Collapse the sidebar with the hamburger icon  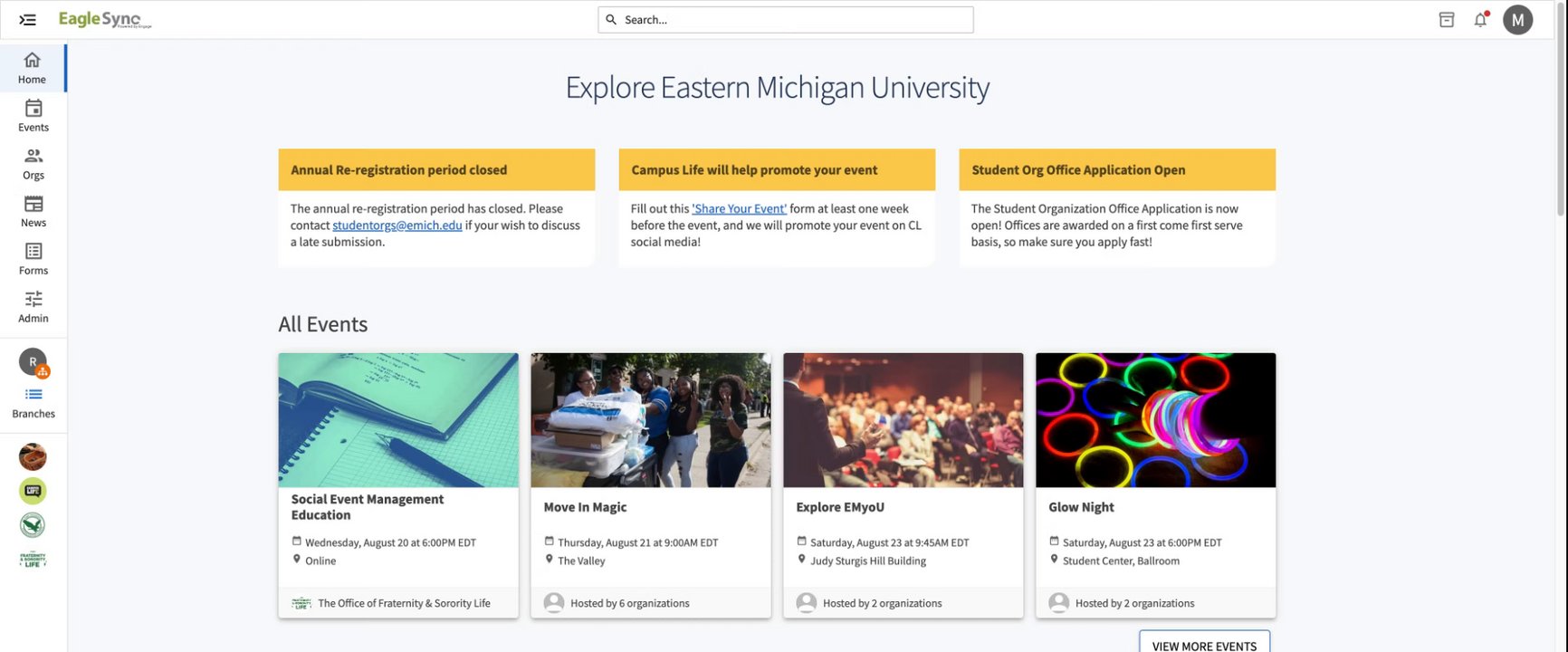coord(27,20)
